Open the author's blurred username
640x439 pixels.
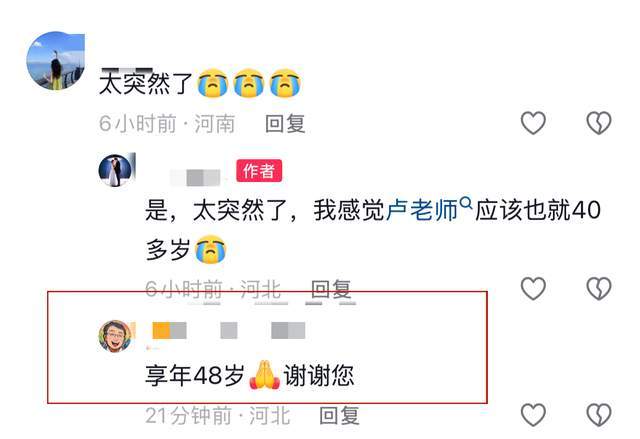(x=195, y=177)
